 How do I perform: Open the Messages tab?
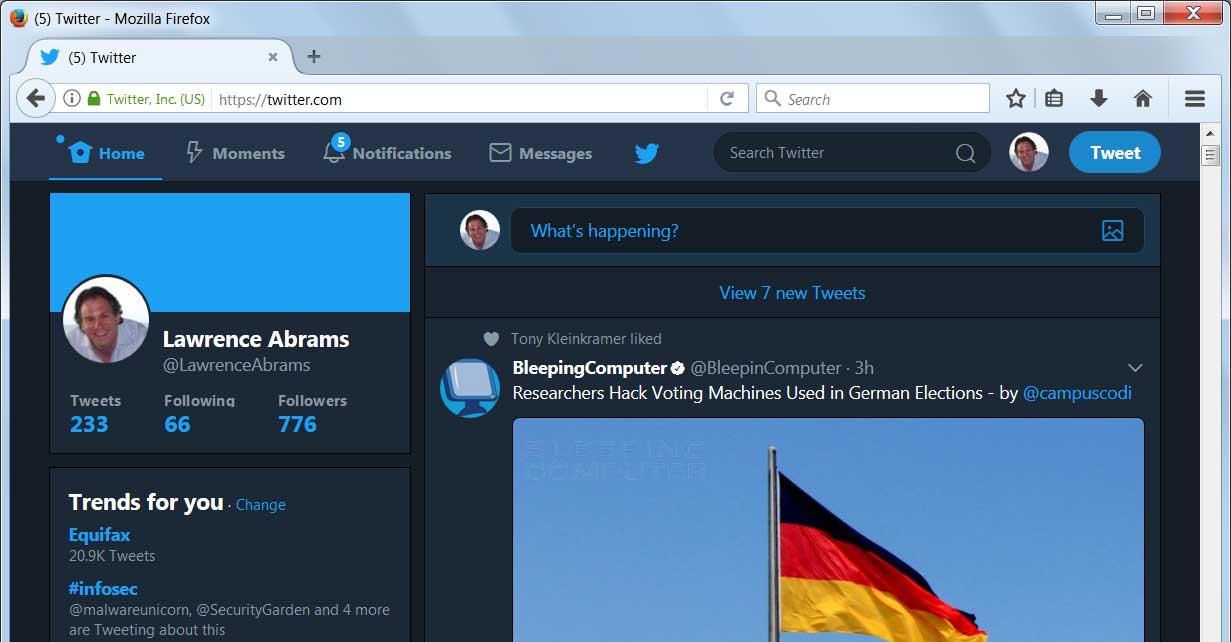tap(541, 153)
